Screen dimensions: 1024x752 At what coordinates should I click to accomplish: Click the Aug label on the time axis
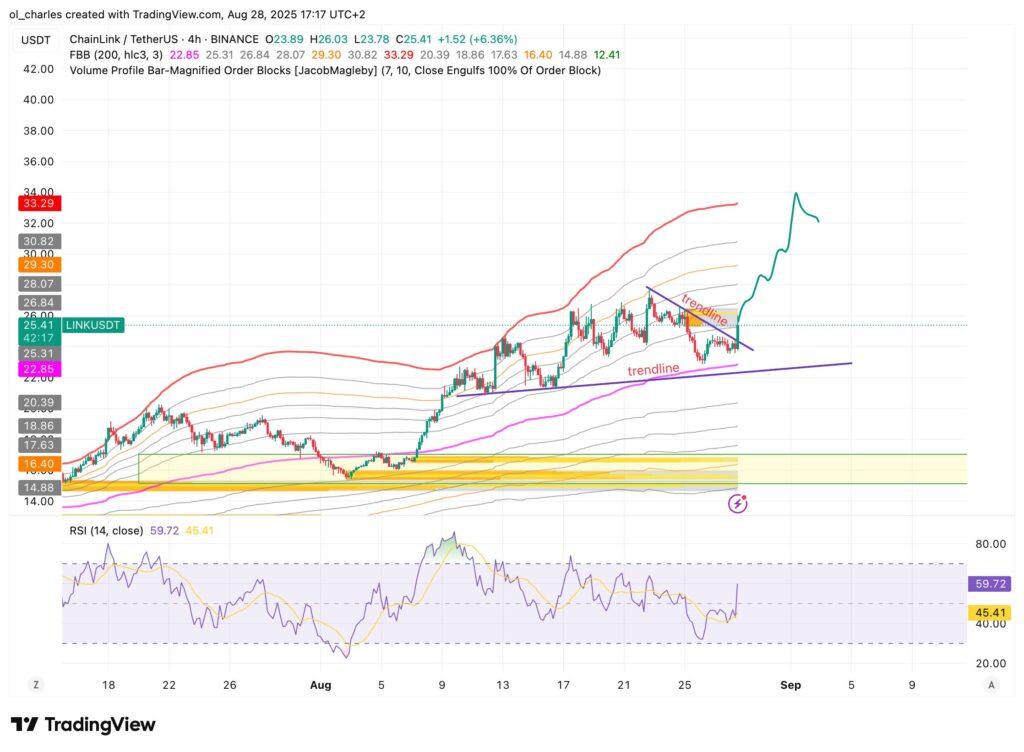tap(321, 685)
